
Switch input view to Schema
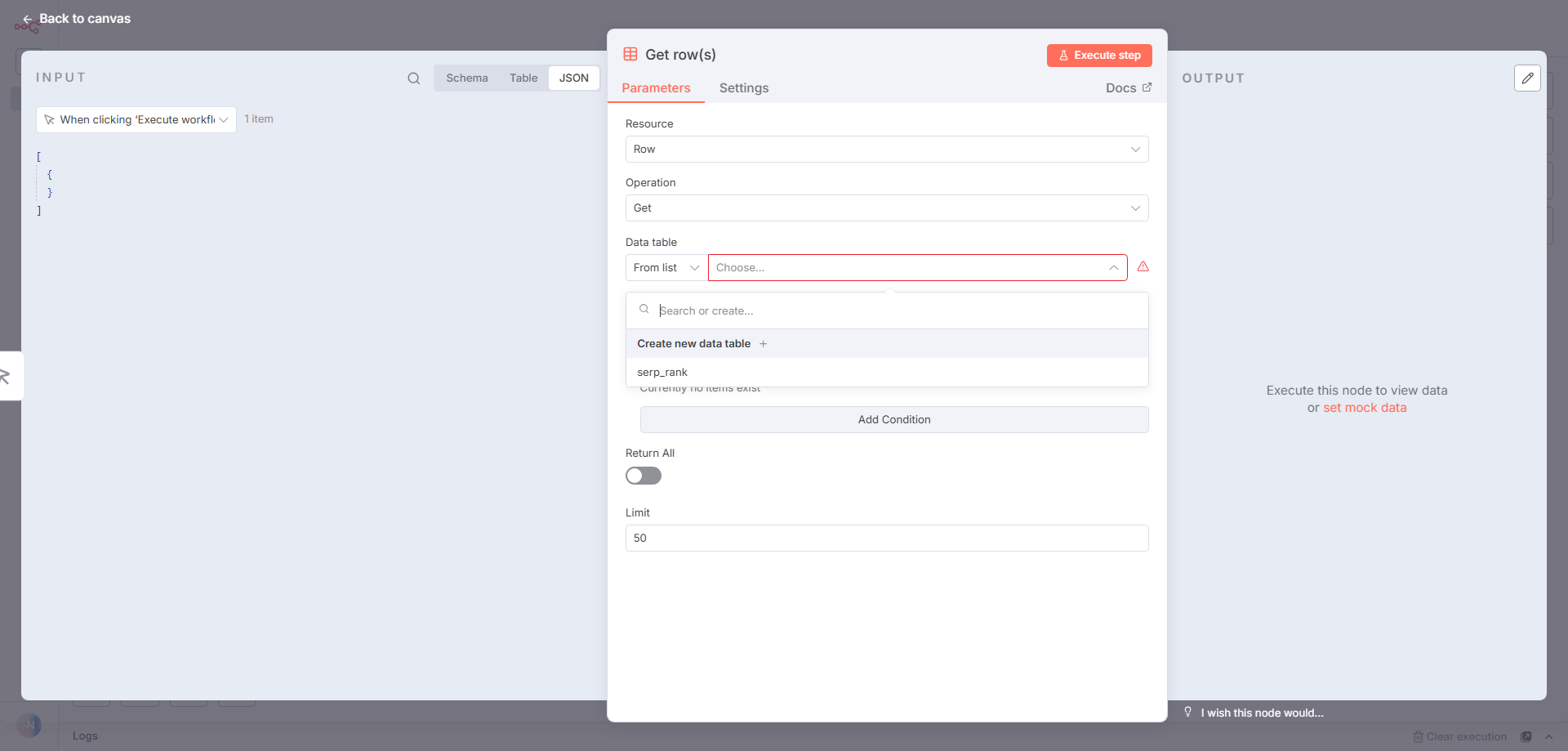(466, 78)
